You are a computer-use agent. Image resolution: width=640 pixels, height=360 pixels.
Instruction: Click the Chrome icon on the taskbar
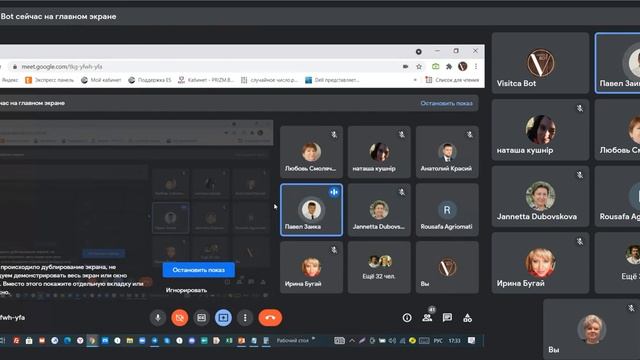(x=92, y=340)
